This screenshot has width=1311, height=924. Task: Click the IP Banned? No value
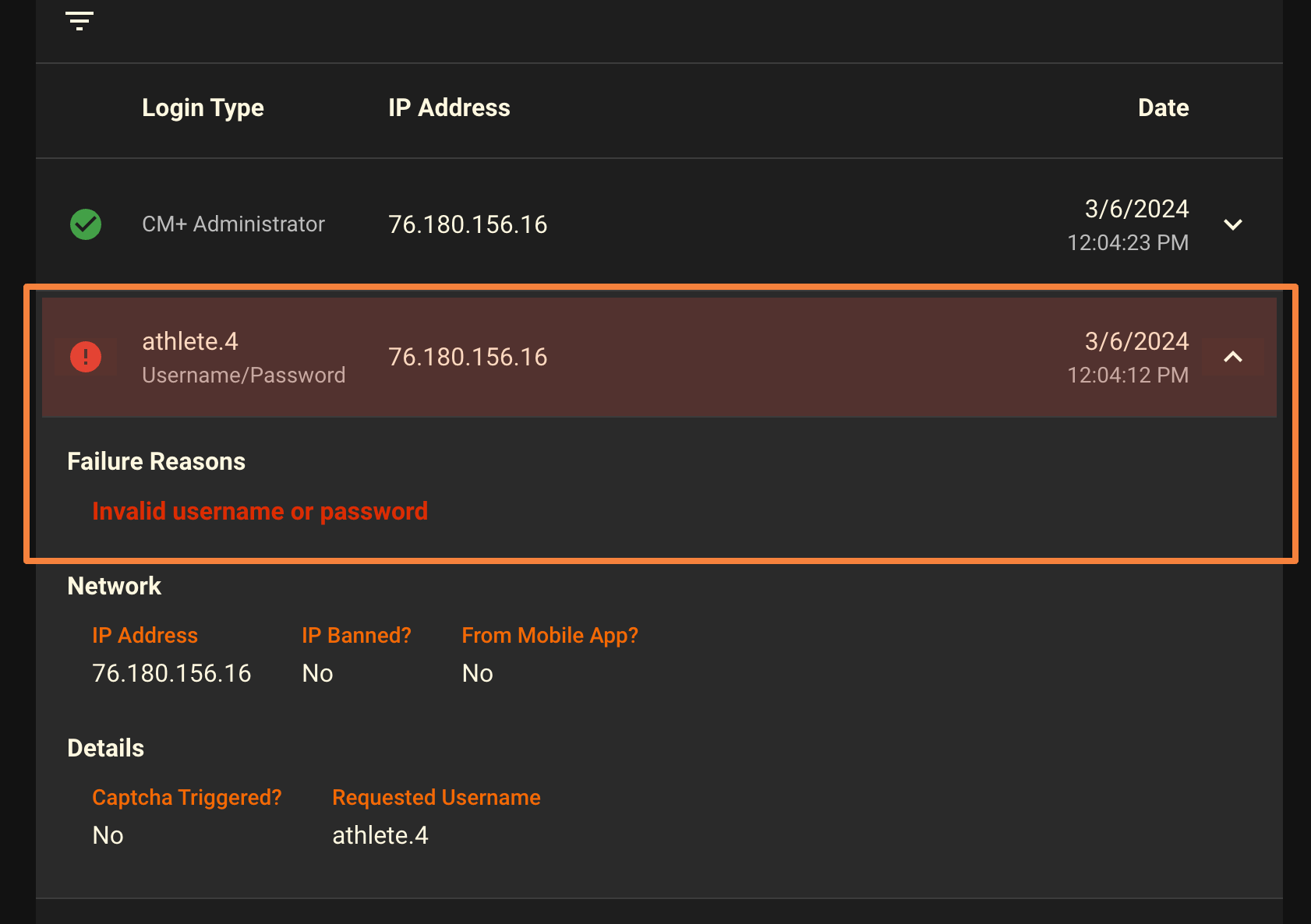click(x=316, y=673)
